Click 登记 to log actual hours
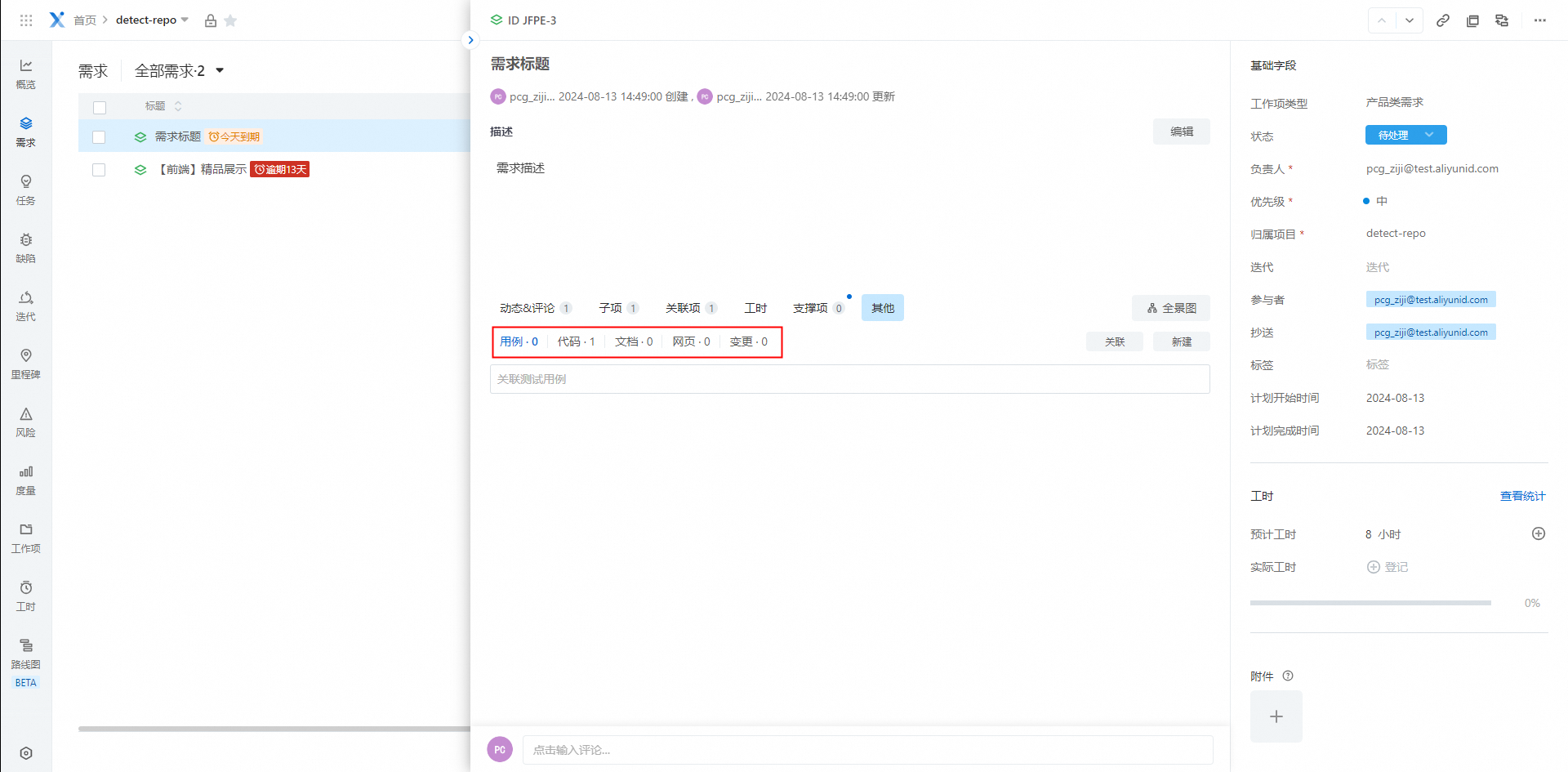This screenshot has height=772, width=1568. click(x=1388, y=567)
